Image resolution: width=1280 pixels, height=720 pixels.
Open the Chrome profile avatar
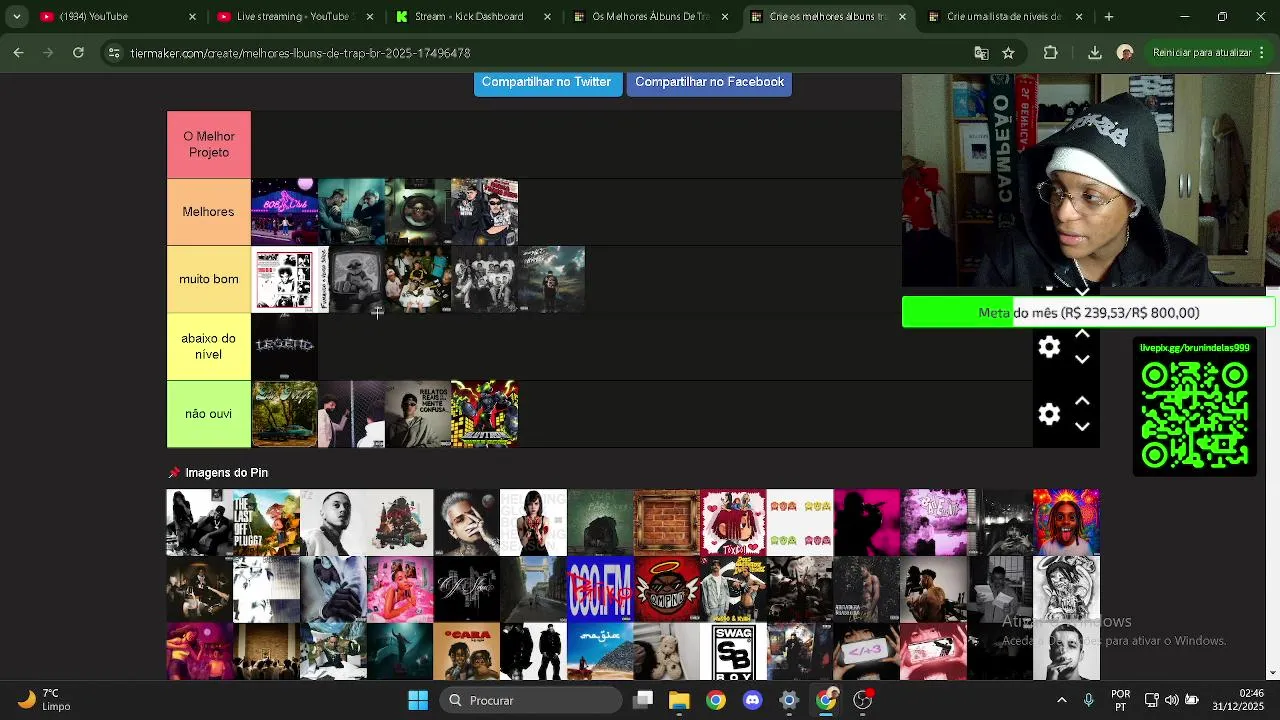1125,53
